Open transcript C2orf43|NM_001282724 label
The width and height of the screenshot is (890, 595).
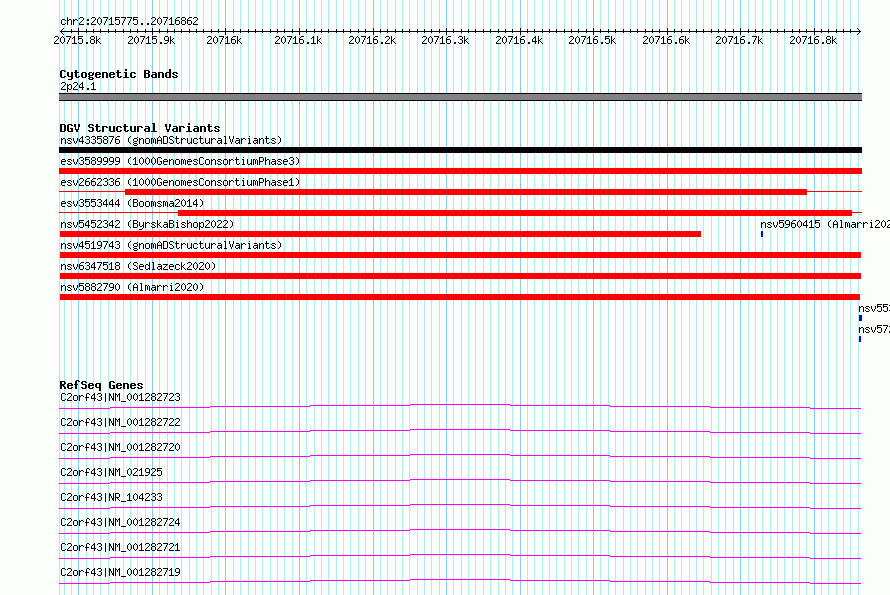(x=120, y=522)
